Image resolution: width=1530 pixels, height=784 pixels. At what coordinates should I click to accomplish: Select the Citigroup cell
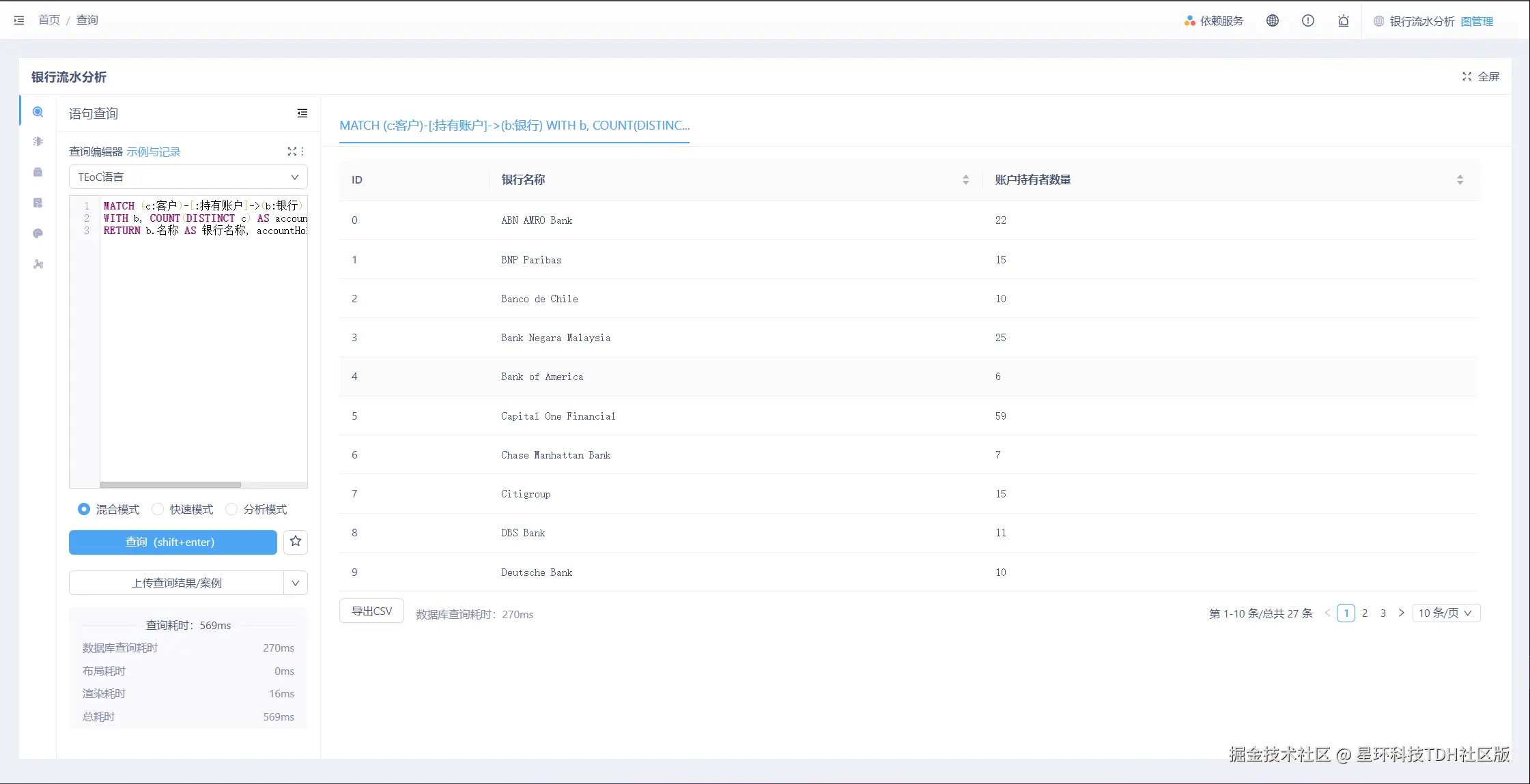pos(526,494)
